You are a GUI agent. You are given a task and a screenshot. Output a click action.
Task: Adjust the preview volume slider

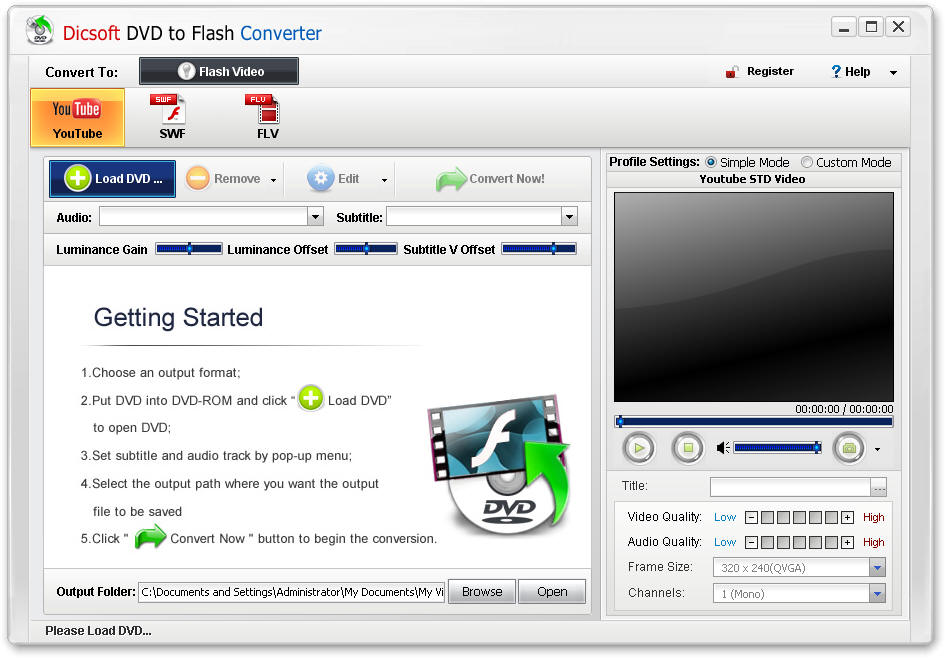coord(777,447)
